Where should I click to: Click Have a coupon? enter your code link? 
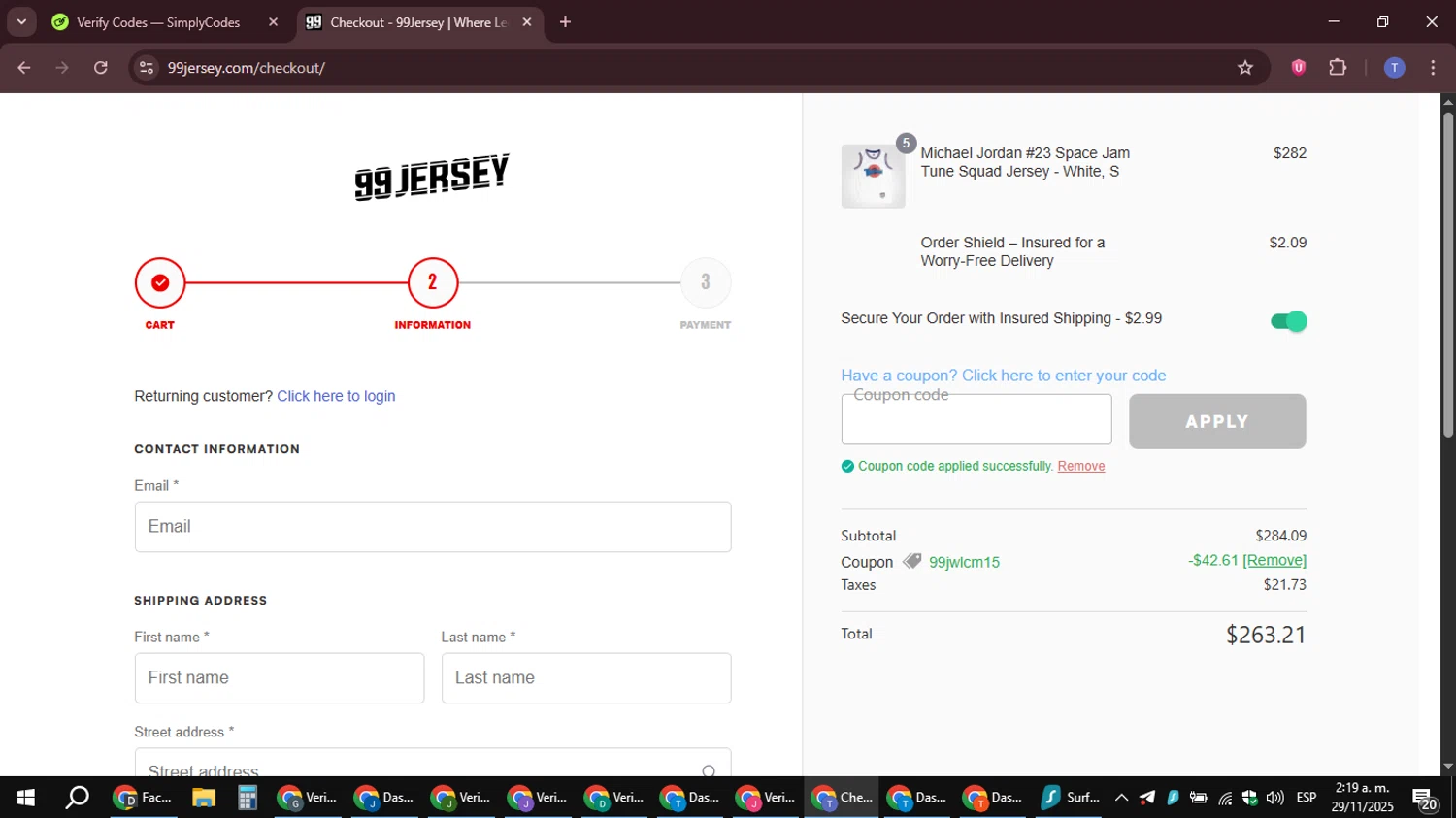coord(1004,376)
